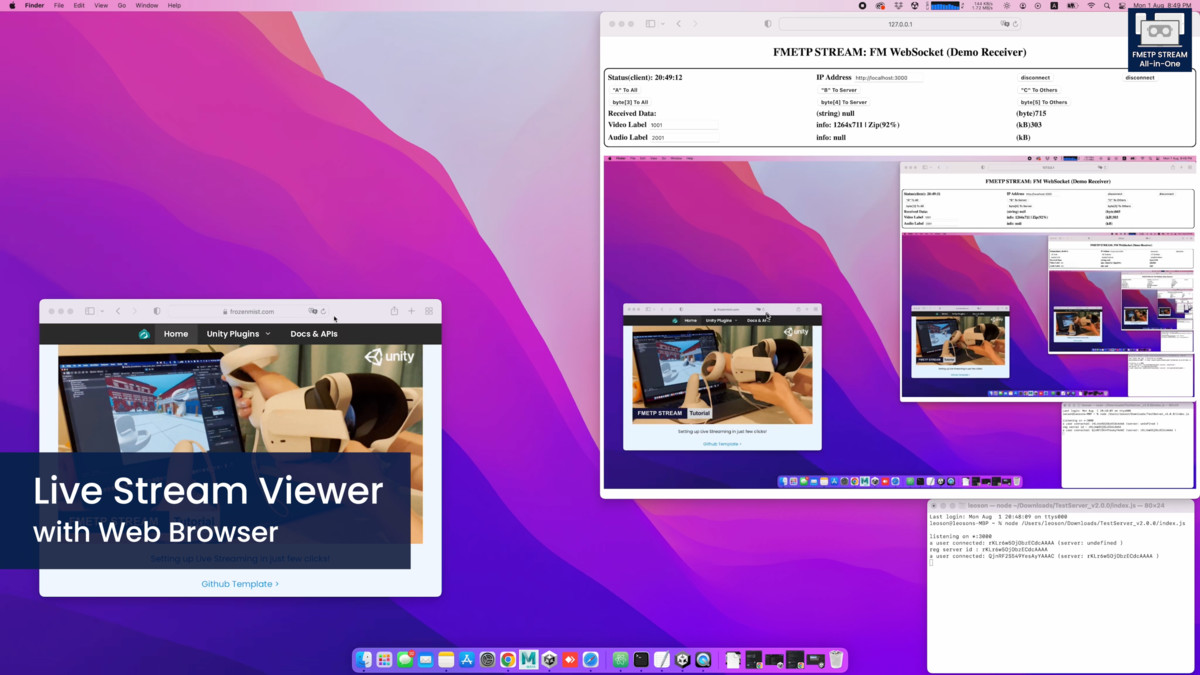1200x675 pixels.
Task: Click the Terminal window title bar
Action: pos(1061,506)
